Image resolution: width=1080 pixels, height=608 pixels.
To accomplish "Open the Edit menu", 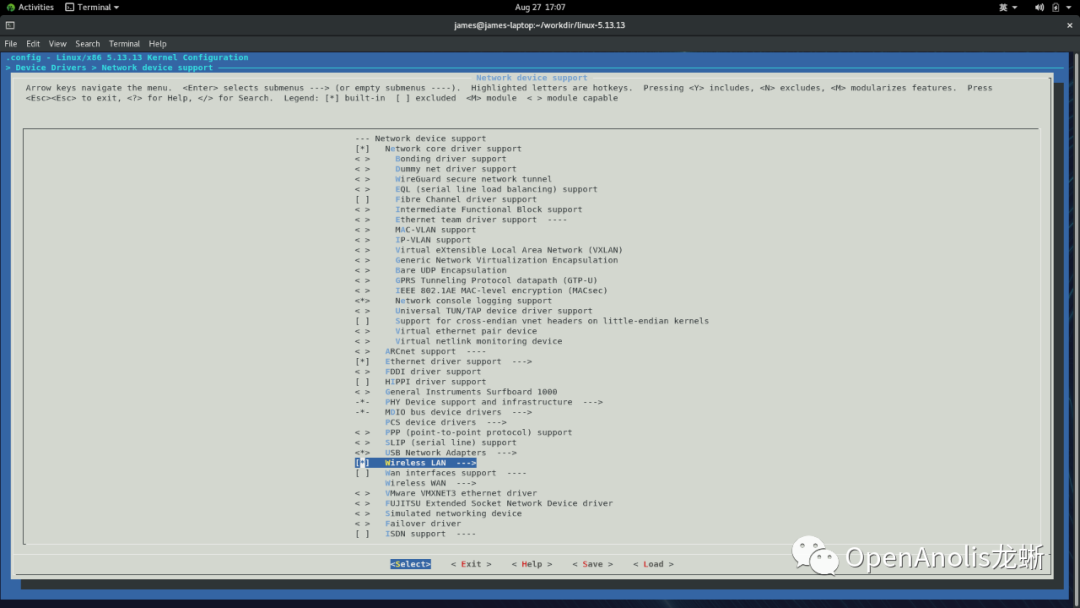I will [x=33, y=43].
